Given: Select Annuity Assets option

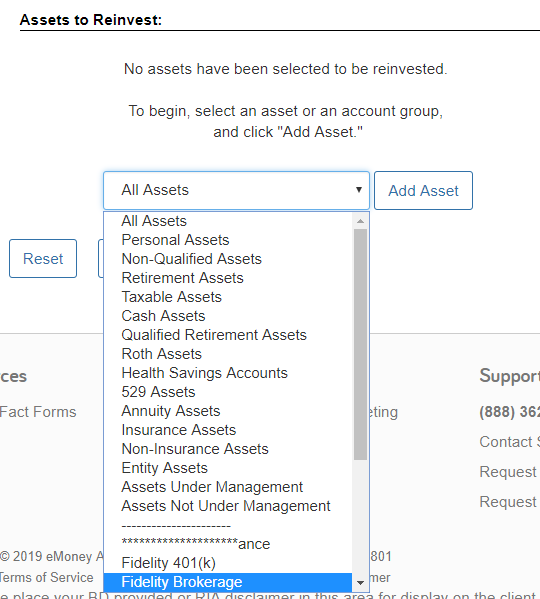Looking at the screenshot, I should 228,411.
